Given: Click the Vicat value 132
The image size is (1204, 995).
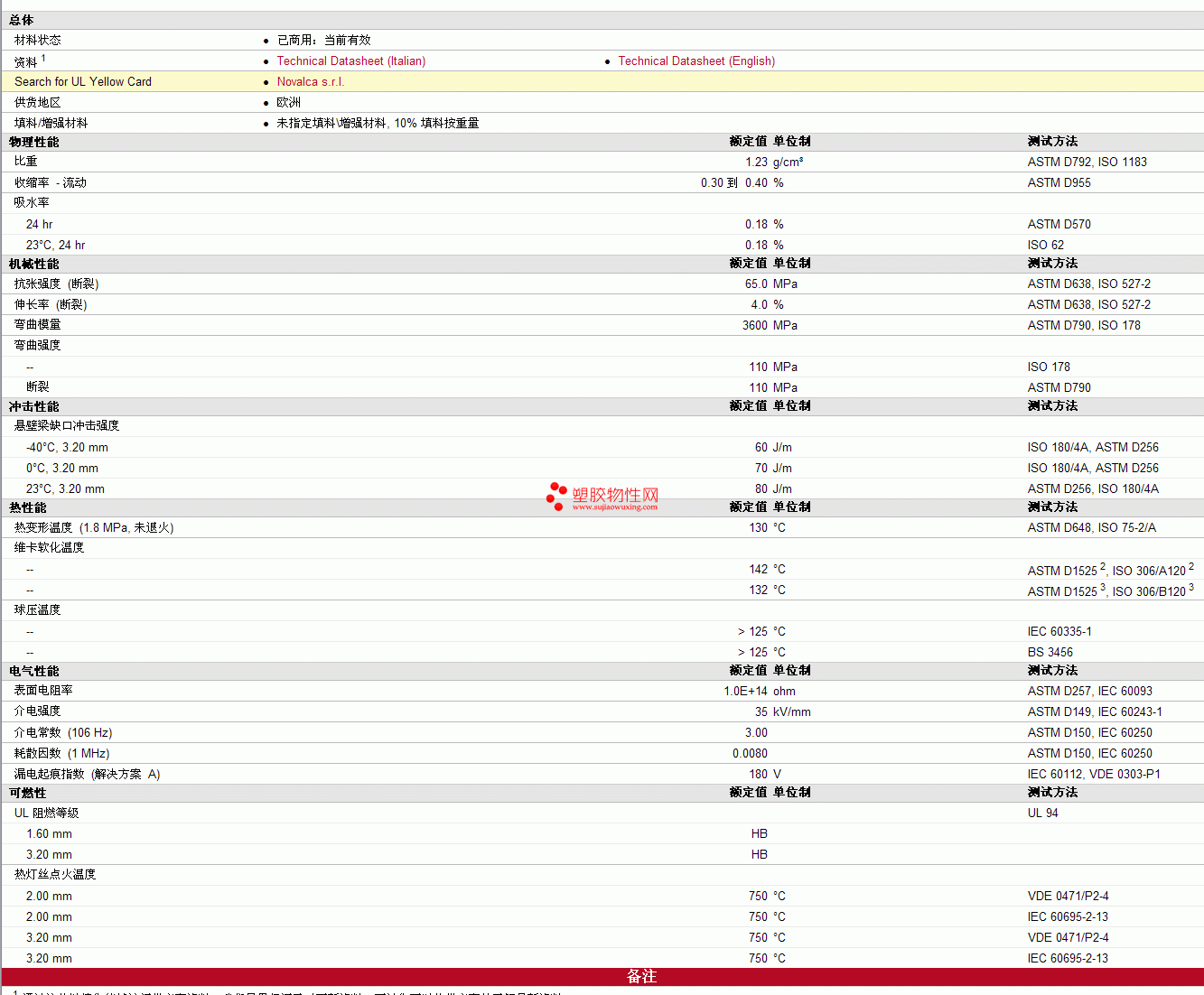Looking at the screenshot, I should (x=759, y=590).
